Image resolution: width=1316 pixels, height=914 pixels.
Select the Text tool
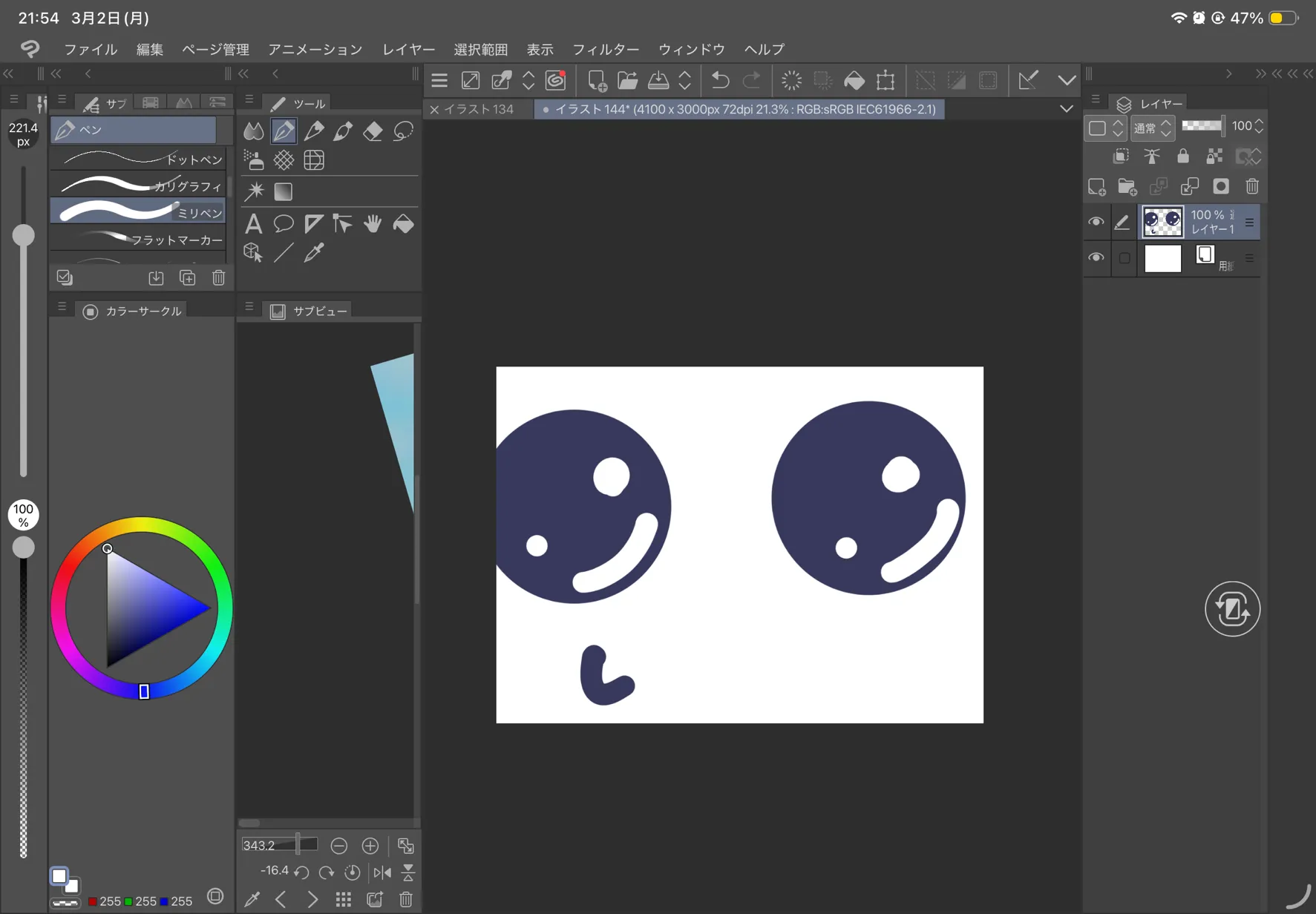253,223
